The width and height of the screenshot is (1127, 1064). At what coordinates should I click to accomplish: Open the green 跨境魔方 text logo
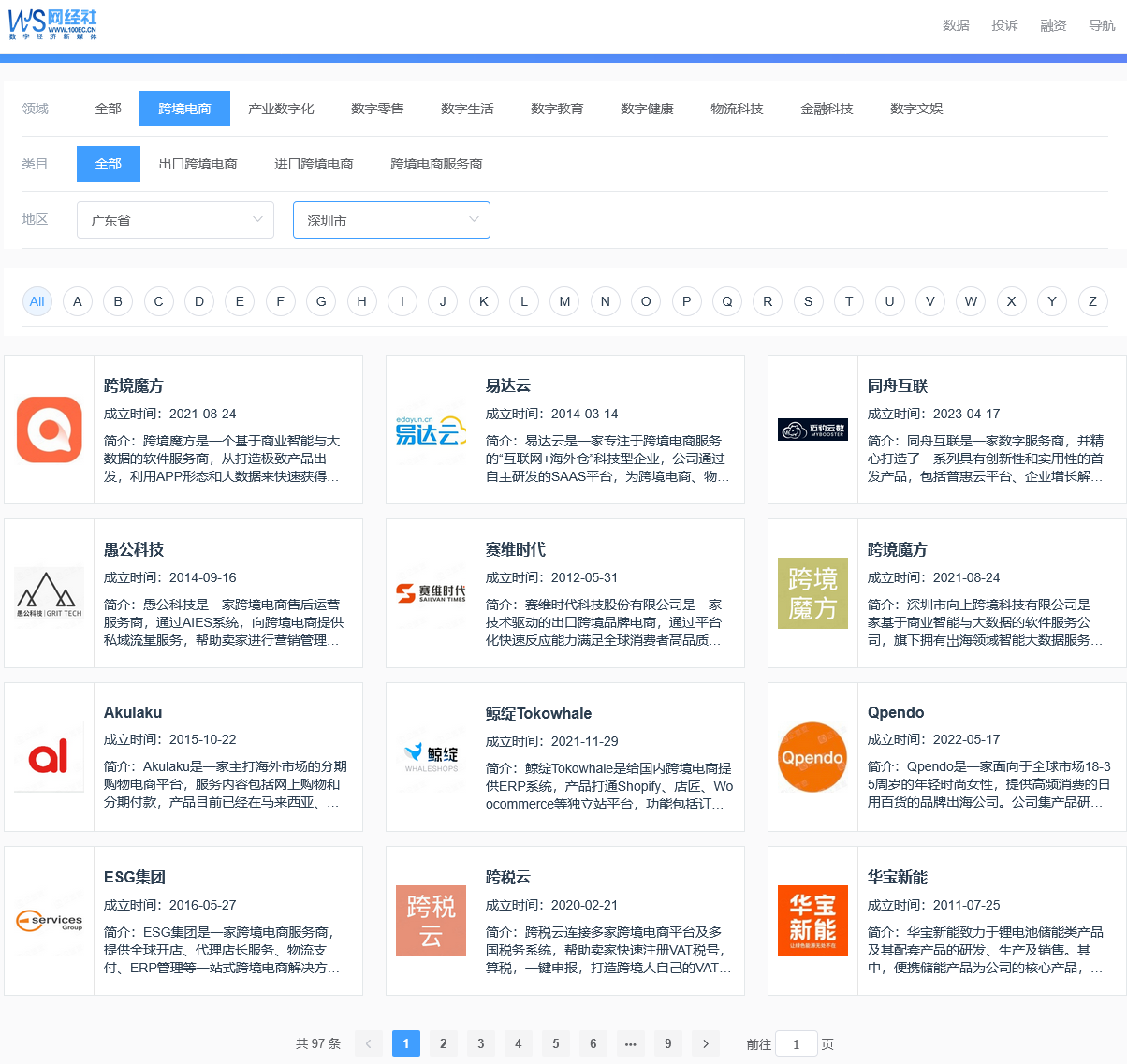(x=812, y=593)
